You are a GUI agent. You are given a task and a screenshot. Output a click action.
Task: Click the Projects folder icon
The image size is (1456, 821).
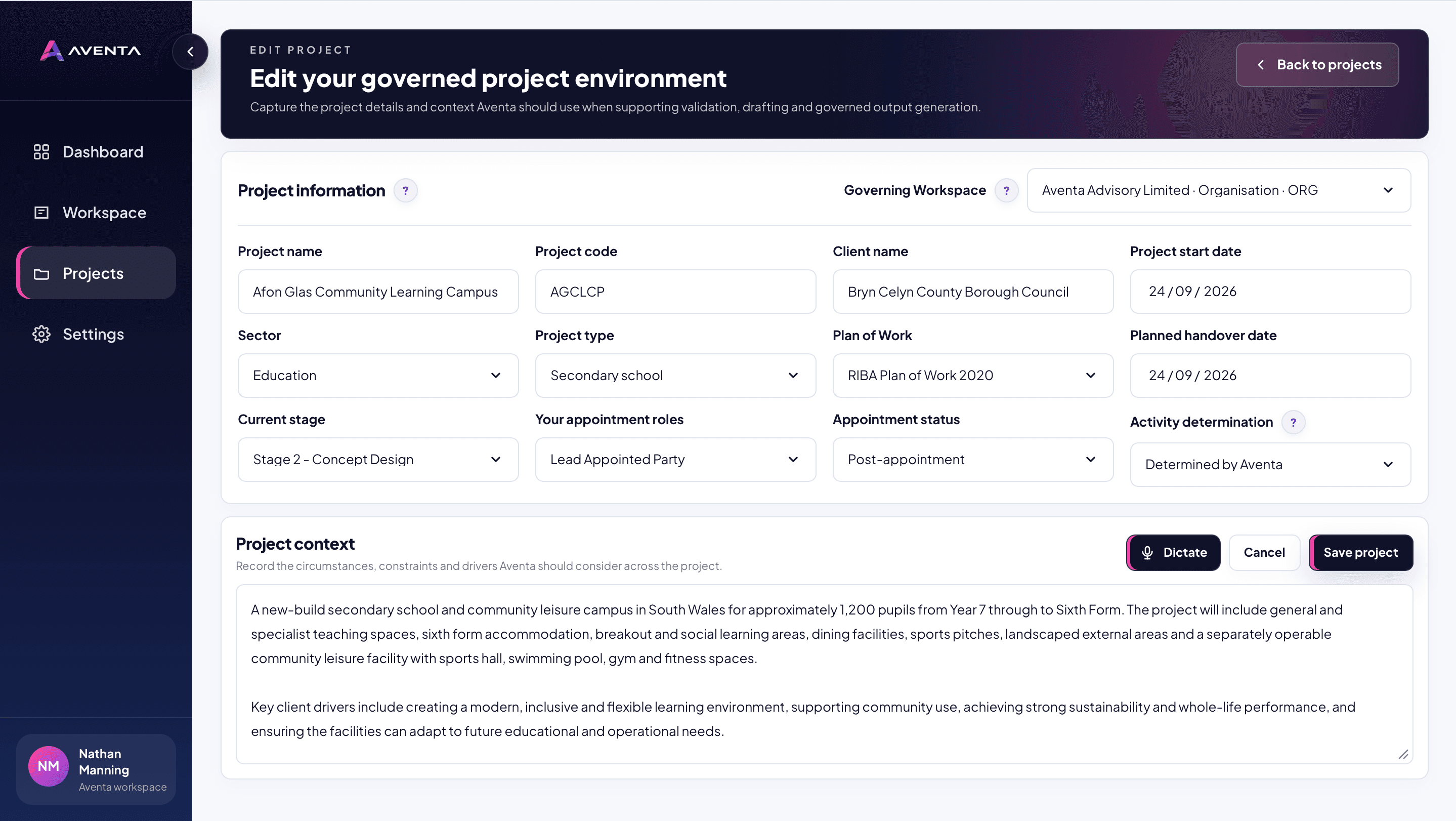(x=41, y=274)
